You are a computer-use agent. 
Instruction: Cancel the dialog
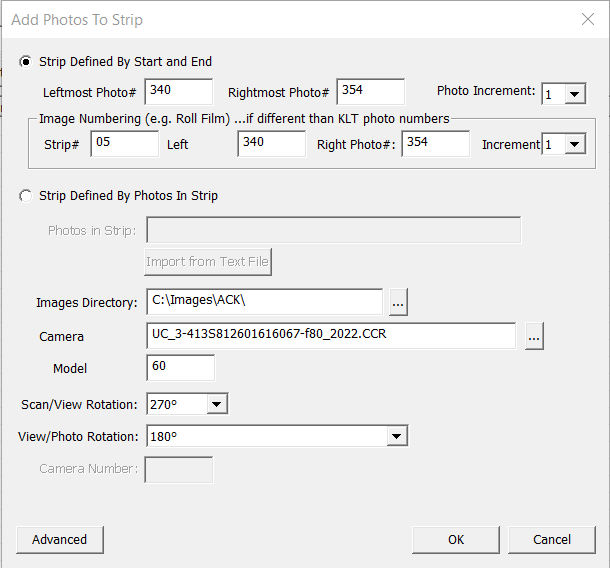552,540
